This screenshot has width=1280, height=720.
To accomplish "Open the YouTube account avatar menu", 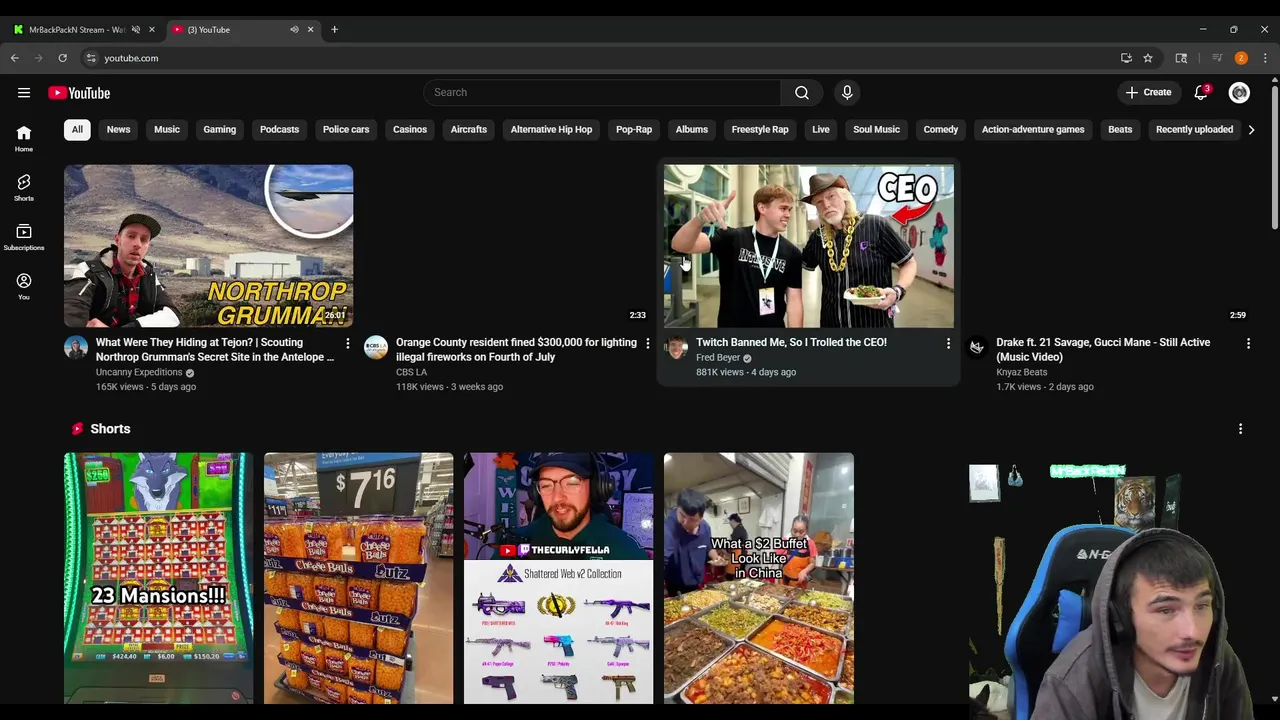I will pyautogui.click(x=1239, y=93).
